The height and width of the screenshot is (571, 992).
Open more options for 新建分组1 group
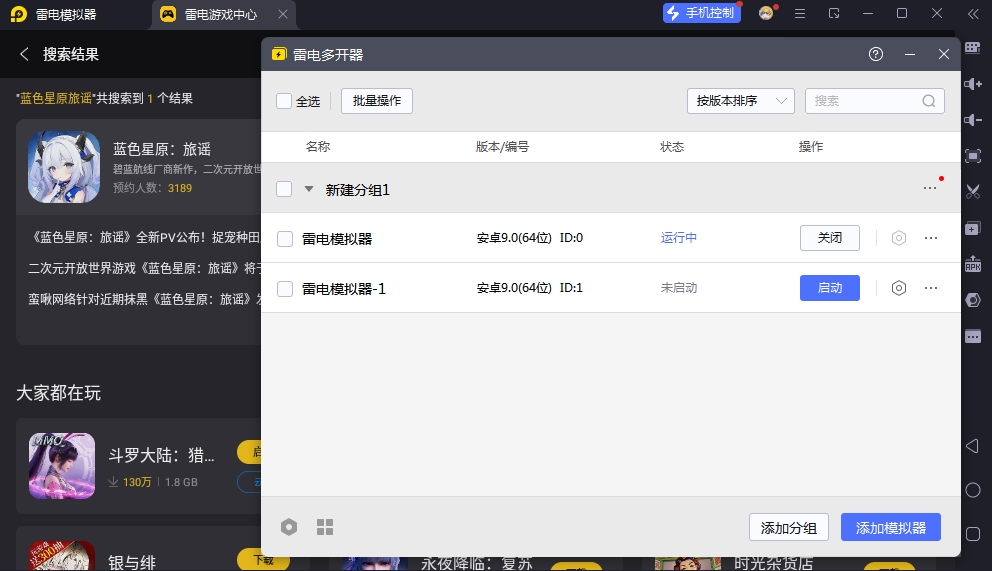click(930, 188)
